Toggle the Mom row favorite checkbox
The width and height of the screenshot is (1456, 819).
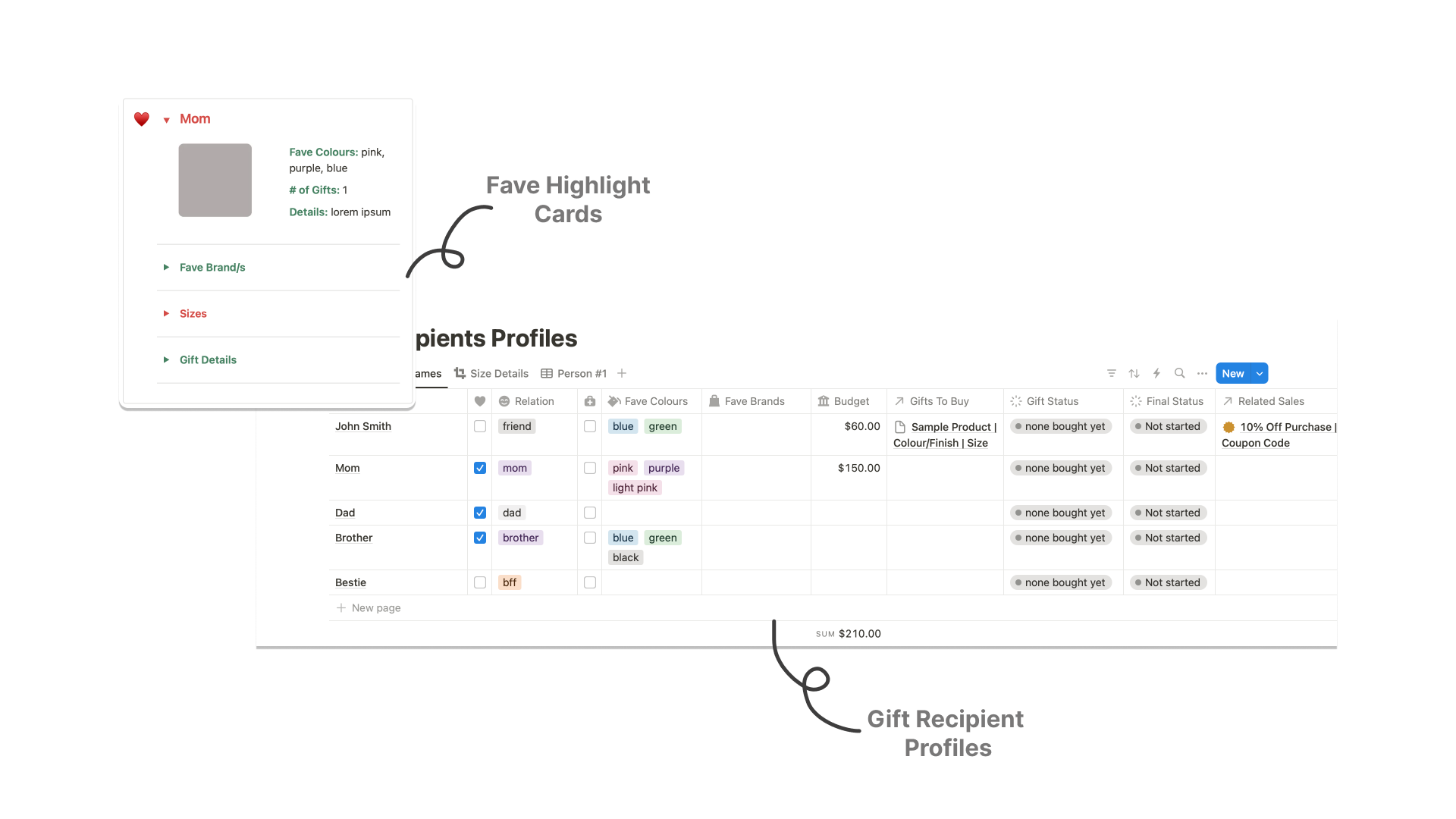coord(480,467)
